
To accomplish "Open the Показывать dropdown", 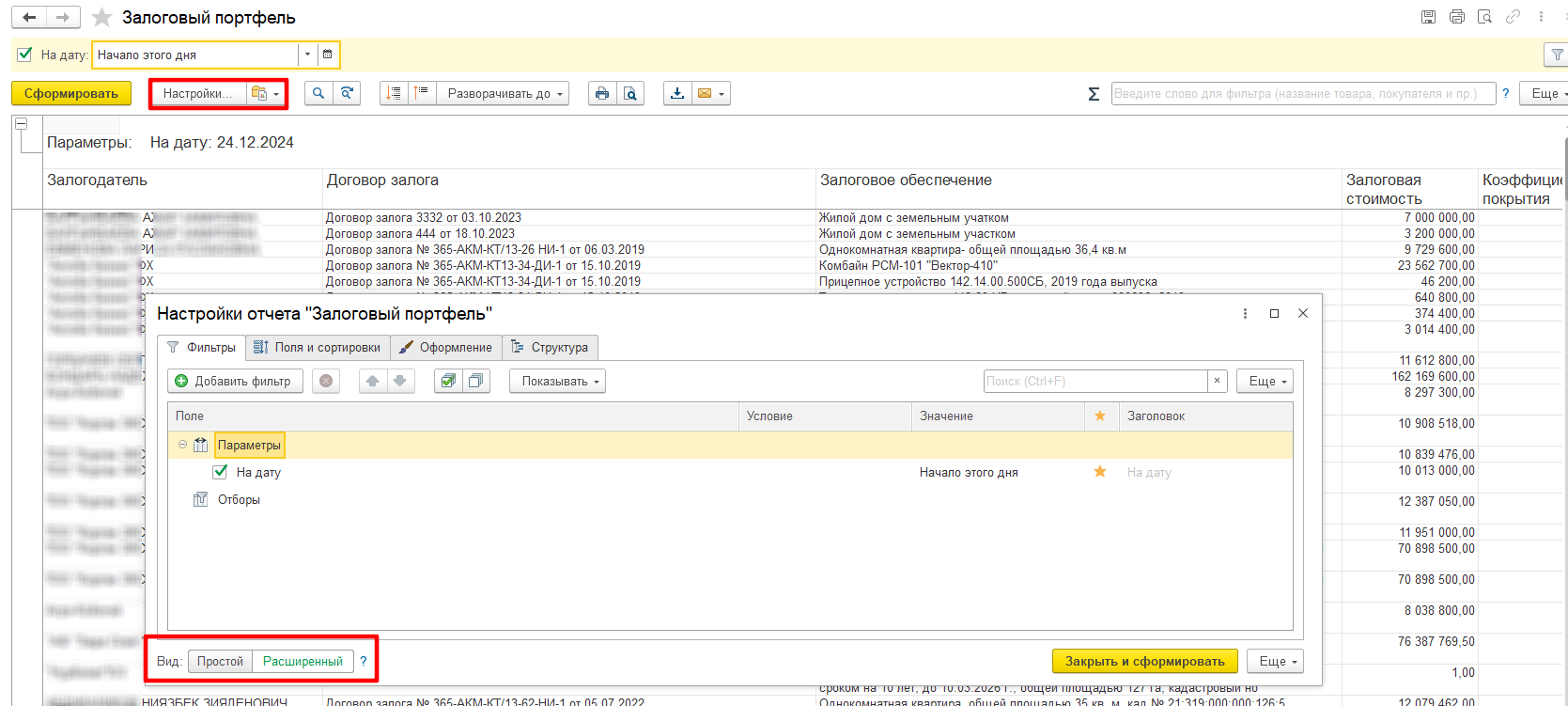I will coord(558,381).
